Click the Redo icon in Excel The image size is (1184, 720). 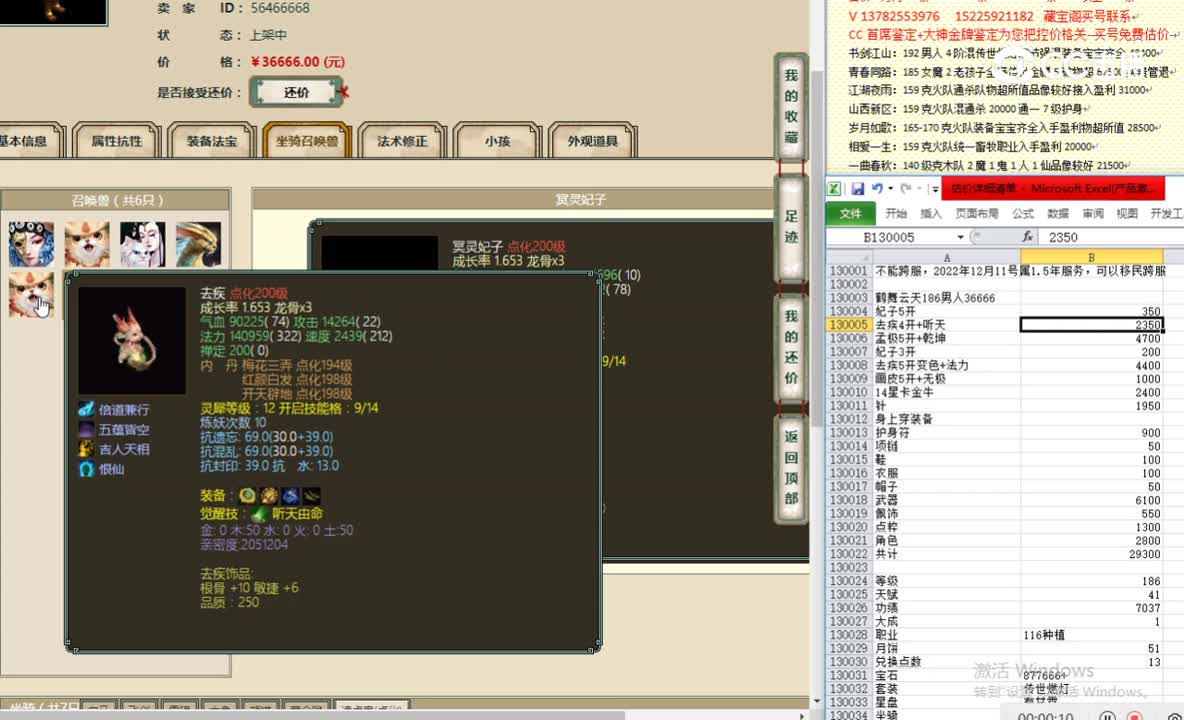coord(905,189)
